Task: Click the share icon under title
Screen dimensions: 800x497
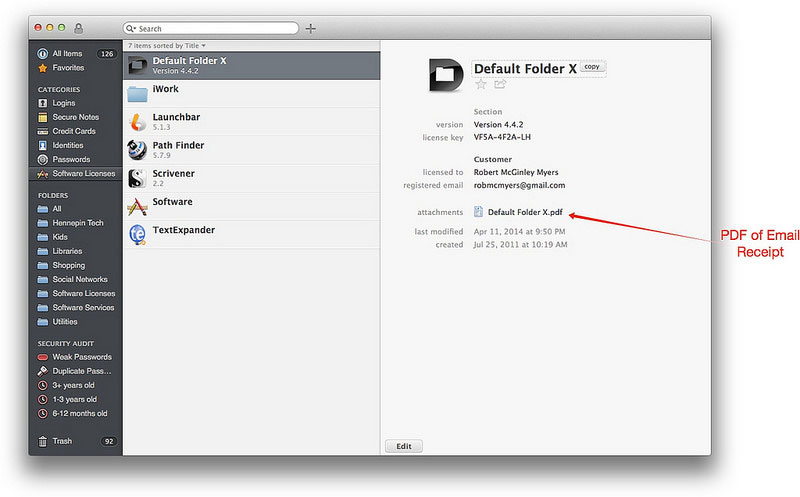Action: tap(499, 84)
